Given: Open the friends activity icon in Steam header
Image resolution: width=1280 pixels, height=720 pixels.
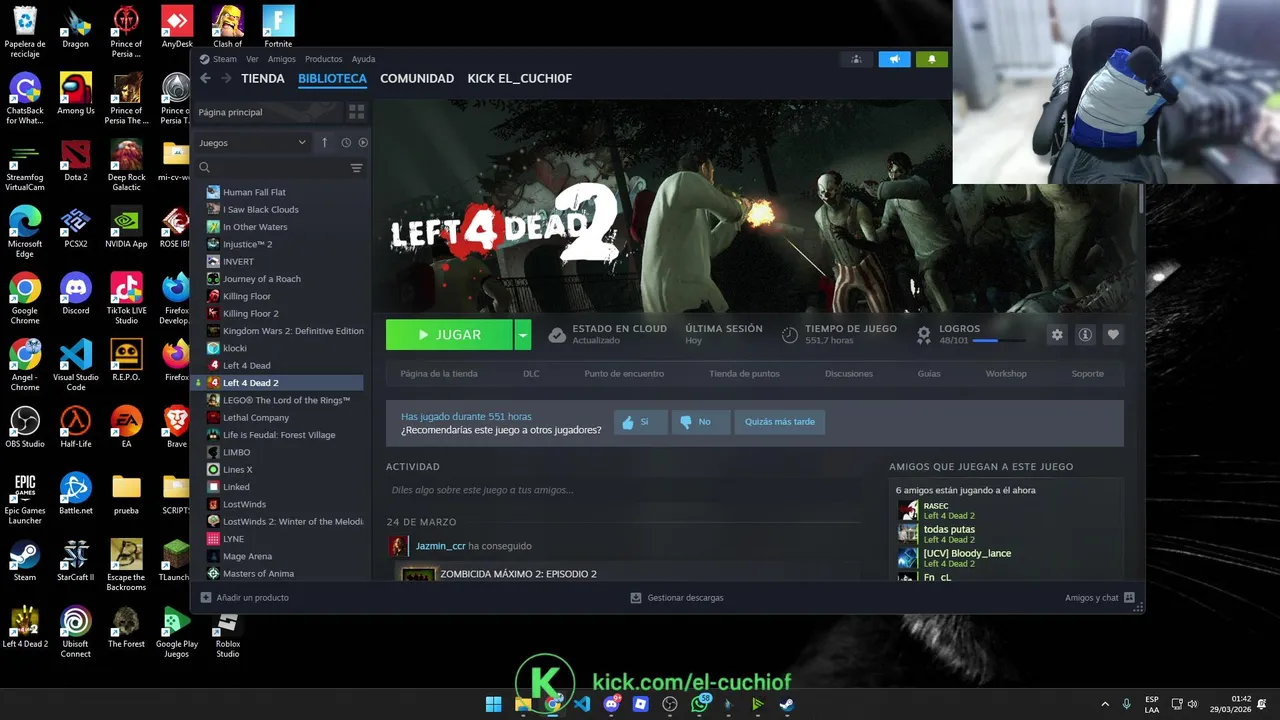Looking at the screenshot, I should (x=856, y=59).
